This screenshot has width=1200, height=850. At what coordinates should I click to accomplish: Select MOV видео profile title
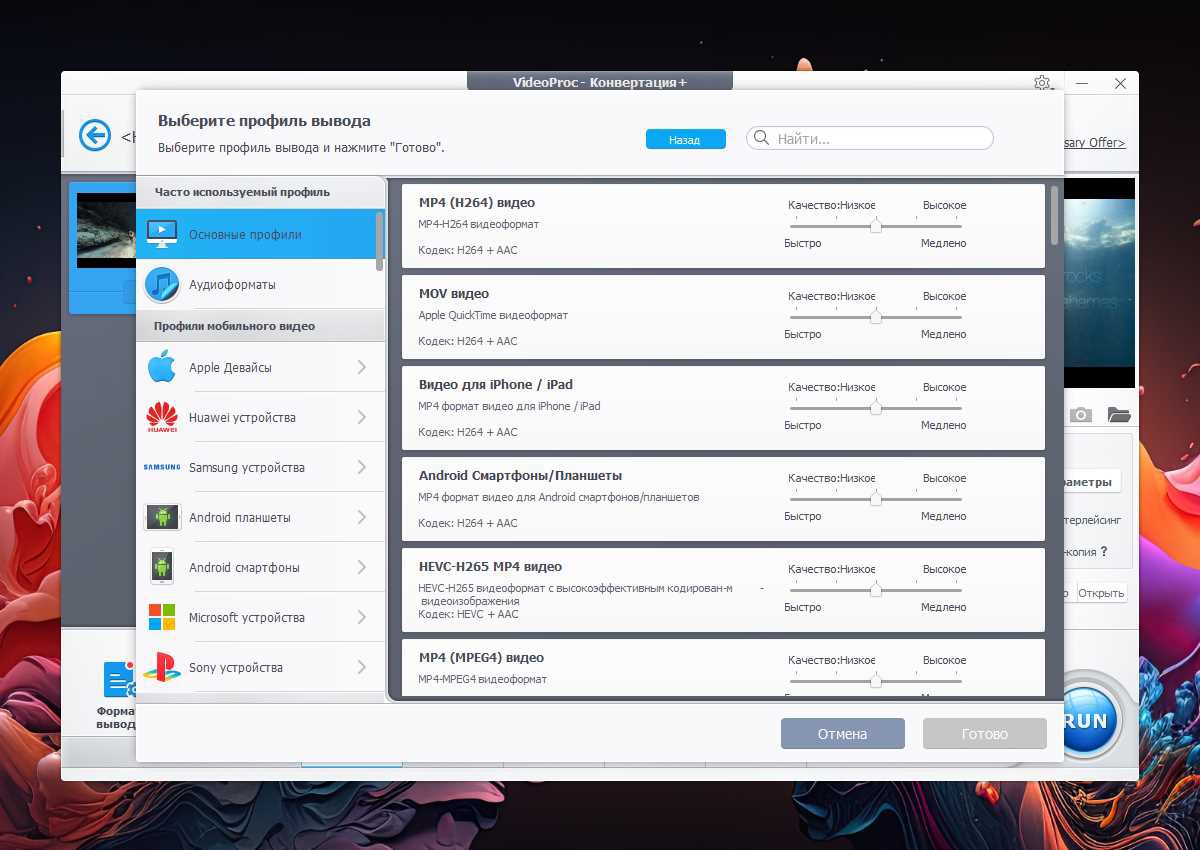[454, 294]
